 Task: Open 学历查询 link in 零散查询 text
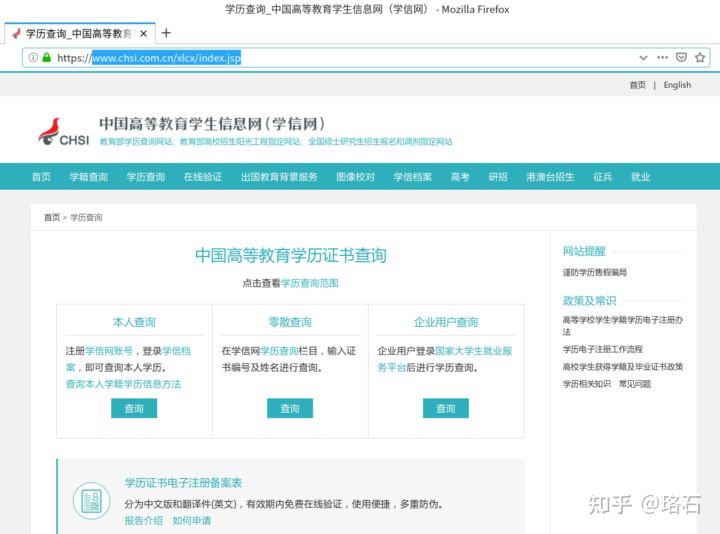point(279,351)
